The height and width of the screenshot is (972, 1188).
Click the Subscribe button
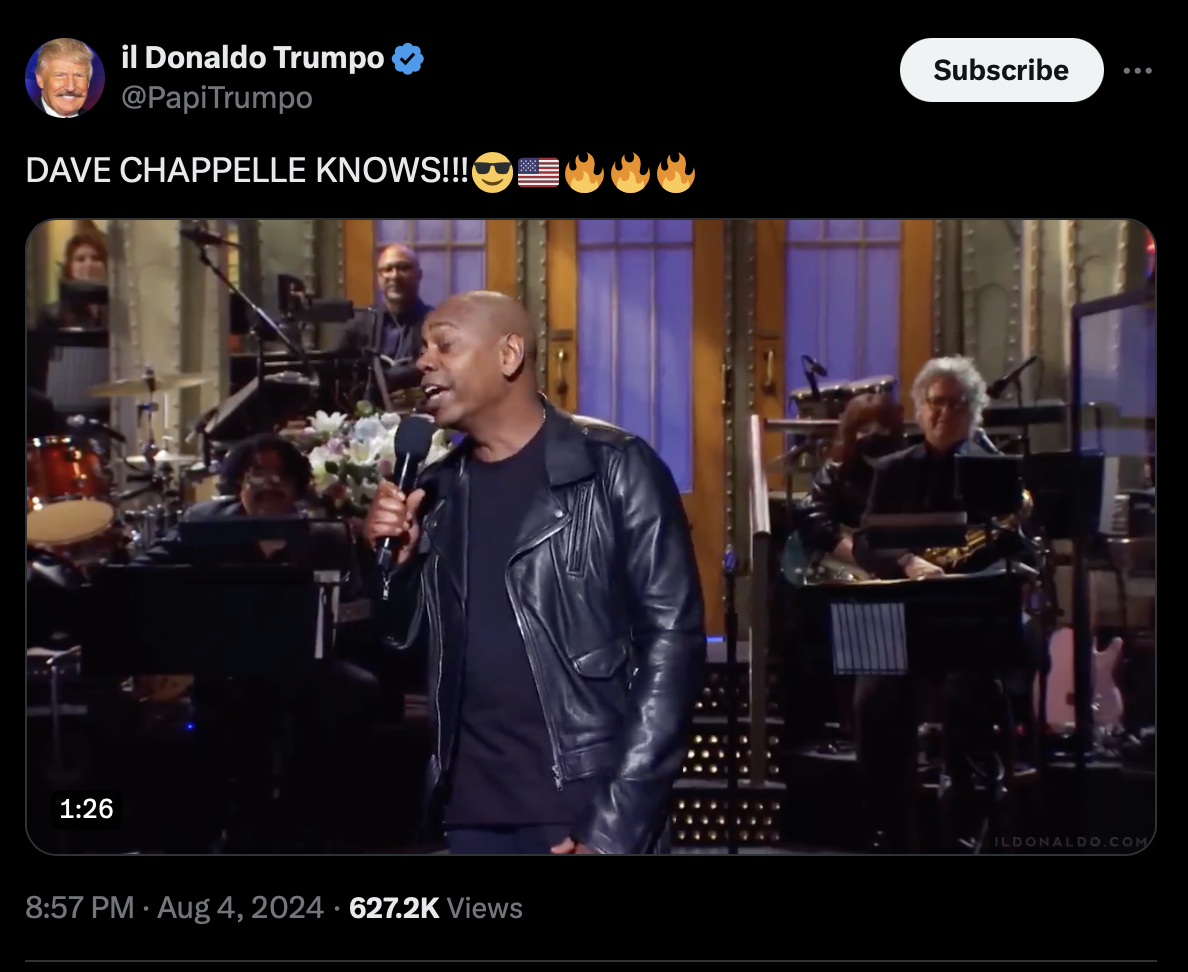(1001, 70)
